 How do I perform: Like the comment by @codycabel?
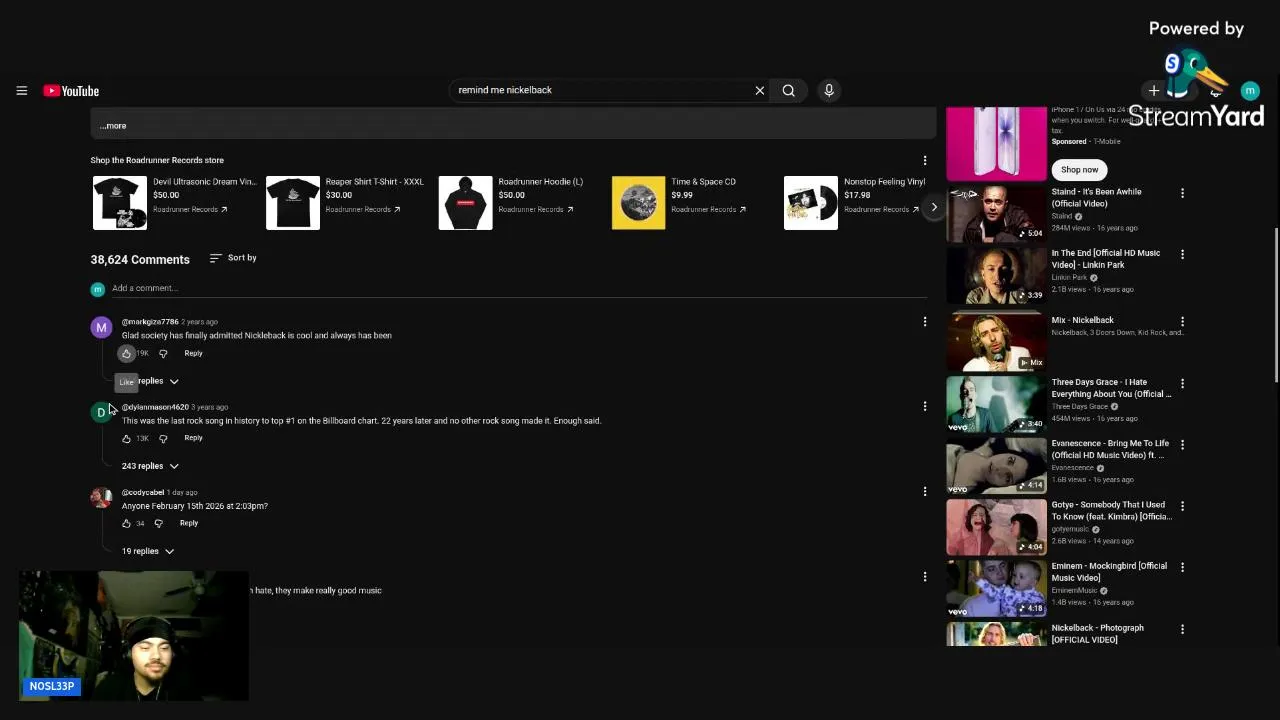click(x=126, y=523)
